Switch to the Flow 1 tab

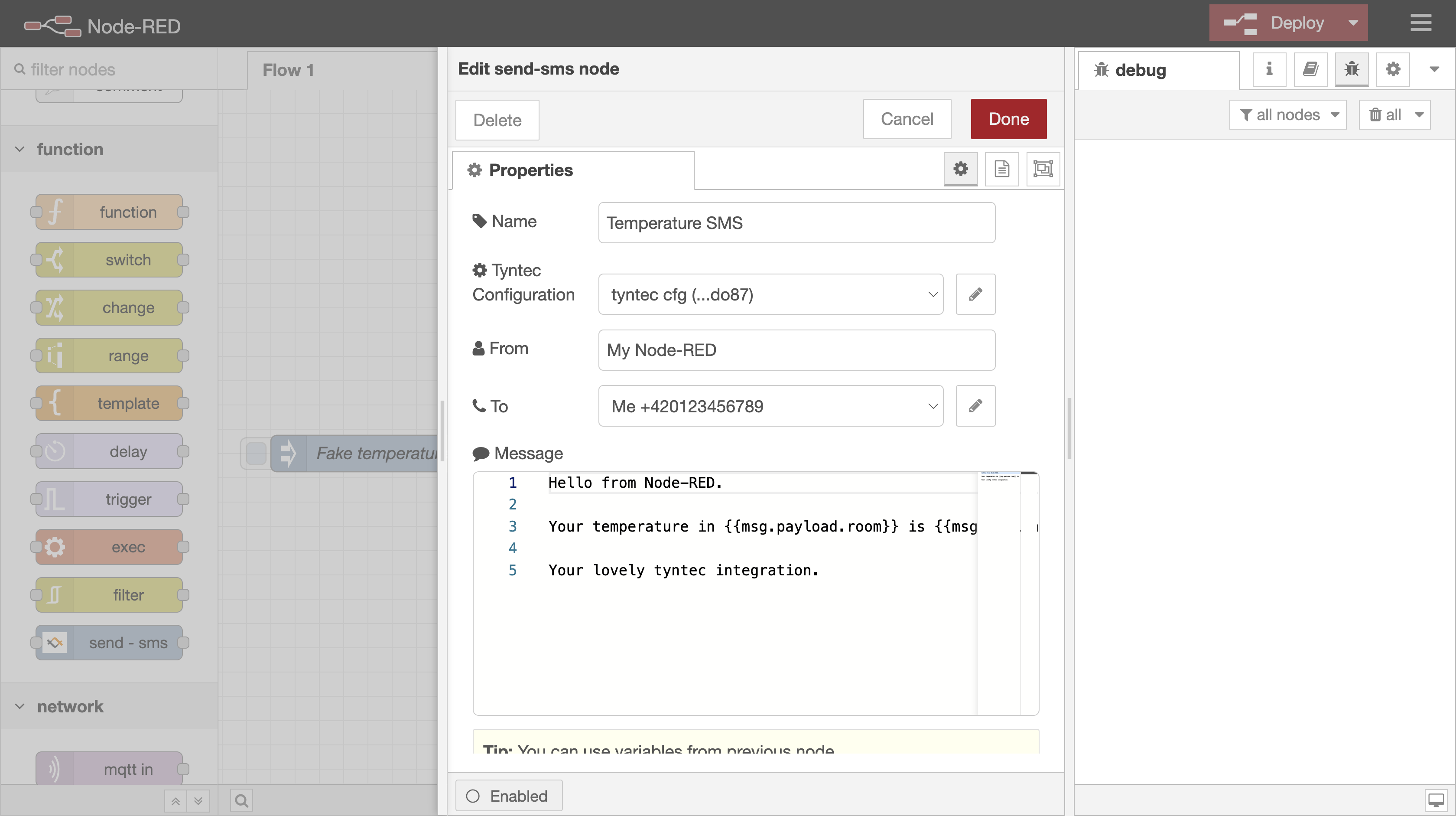288,70
